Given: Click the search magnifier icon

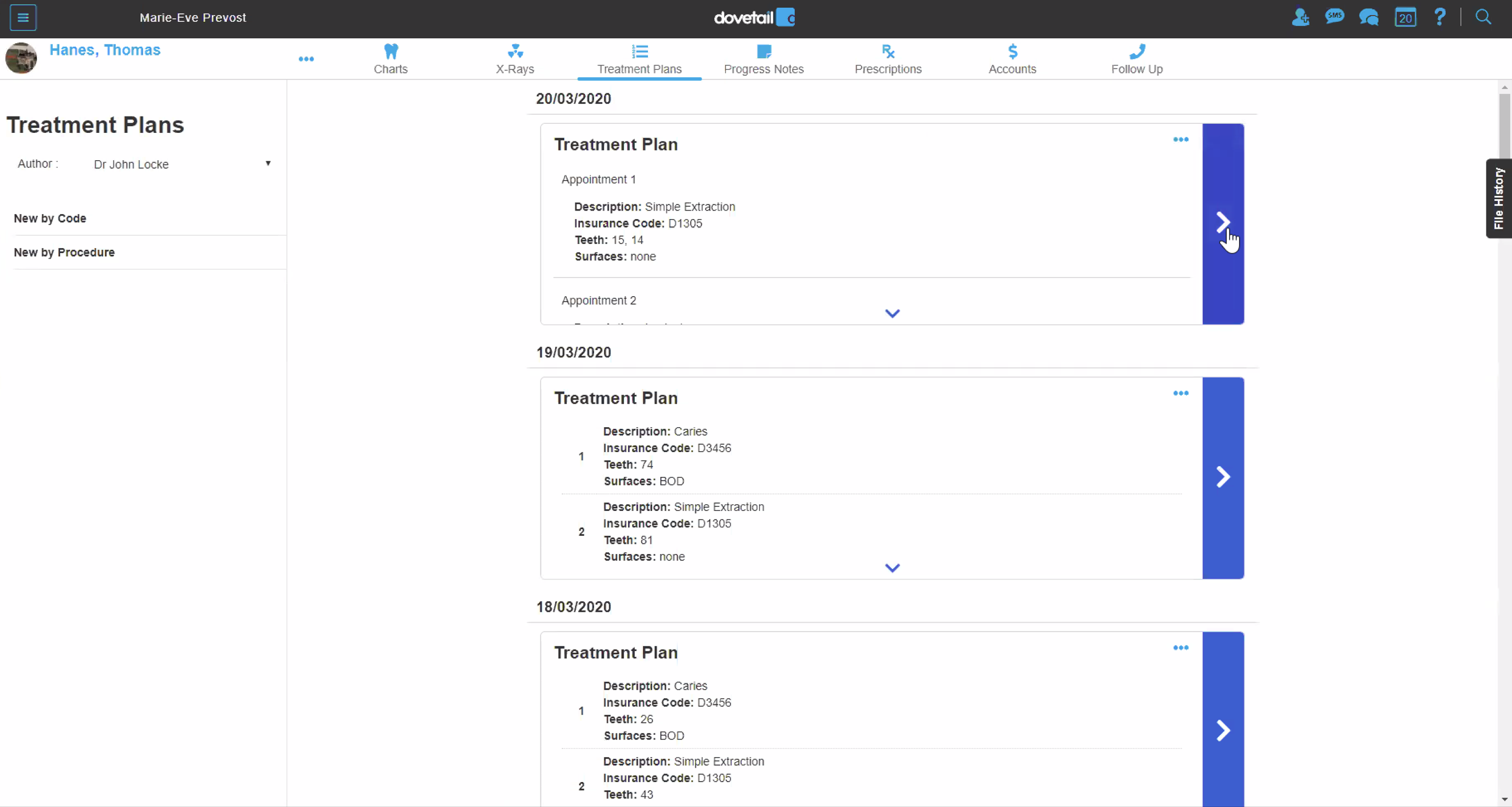Looking at the screenshot, I should pos(1483,17).
